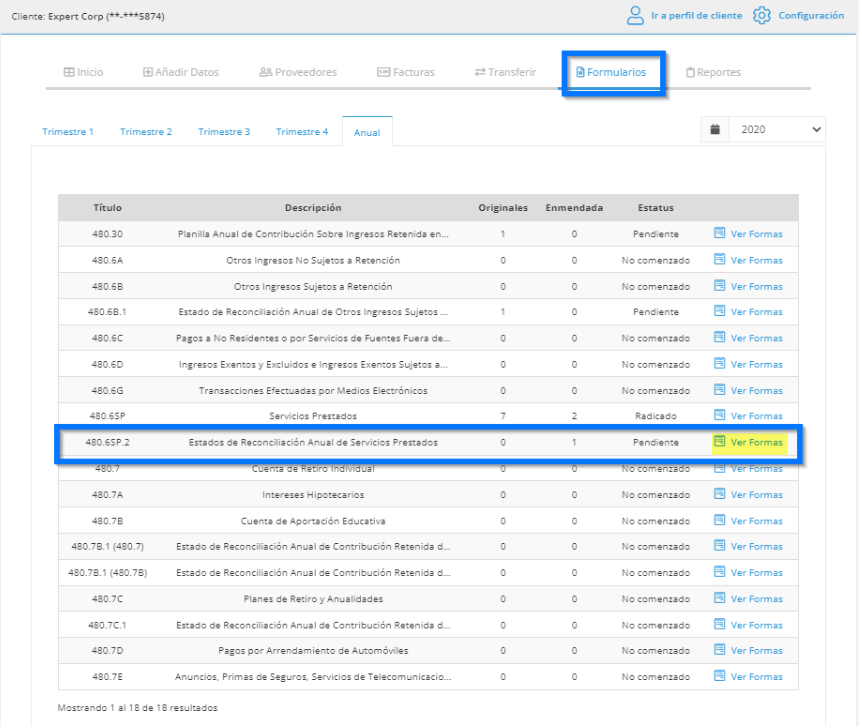
Task: Click the calendar icon beside year 2020
Action: [x=717, y=130]
